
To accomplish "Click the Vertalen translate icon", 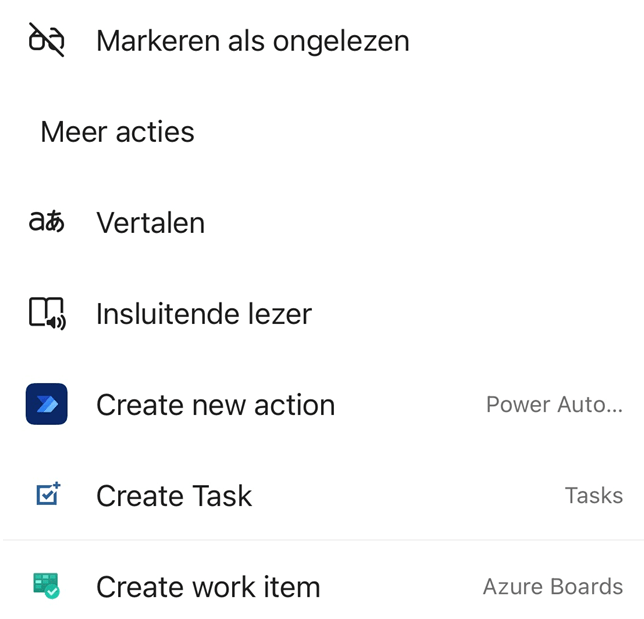I will click(46, 222).
